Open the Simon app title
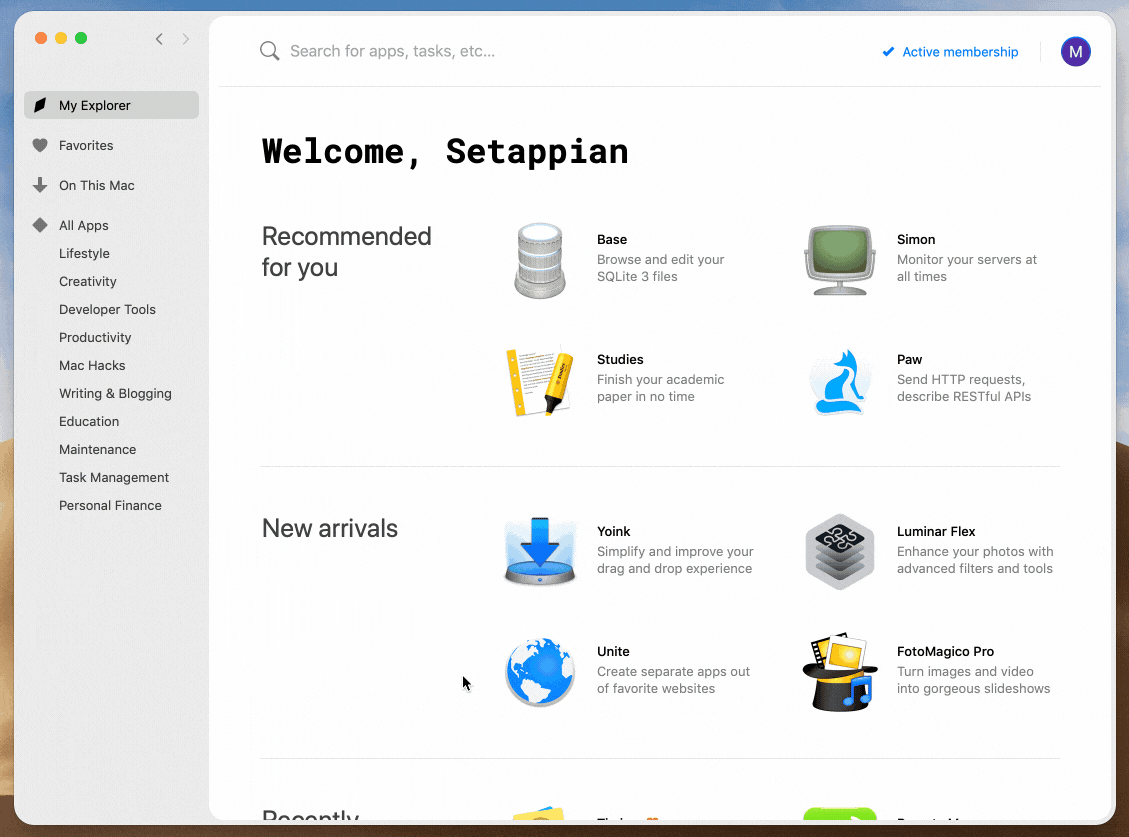 [x=916, y=240]
